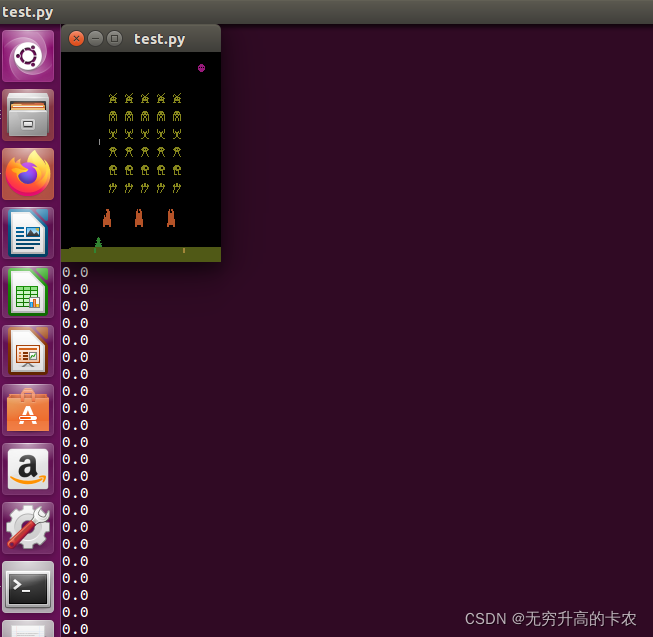The height and width of the screenshot is (637, 653).
Task: Click the left orange shield bunker
Action: (107, 218)
